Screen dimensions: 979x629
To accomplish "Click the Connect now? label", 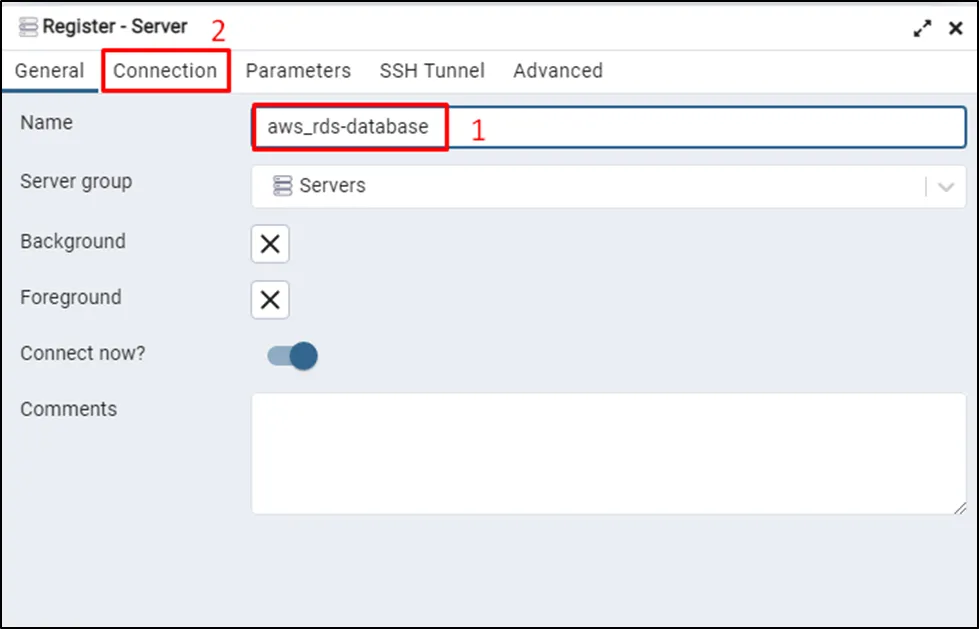I will (82, 353).
